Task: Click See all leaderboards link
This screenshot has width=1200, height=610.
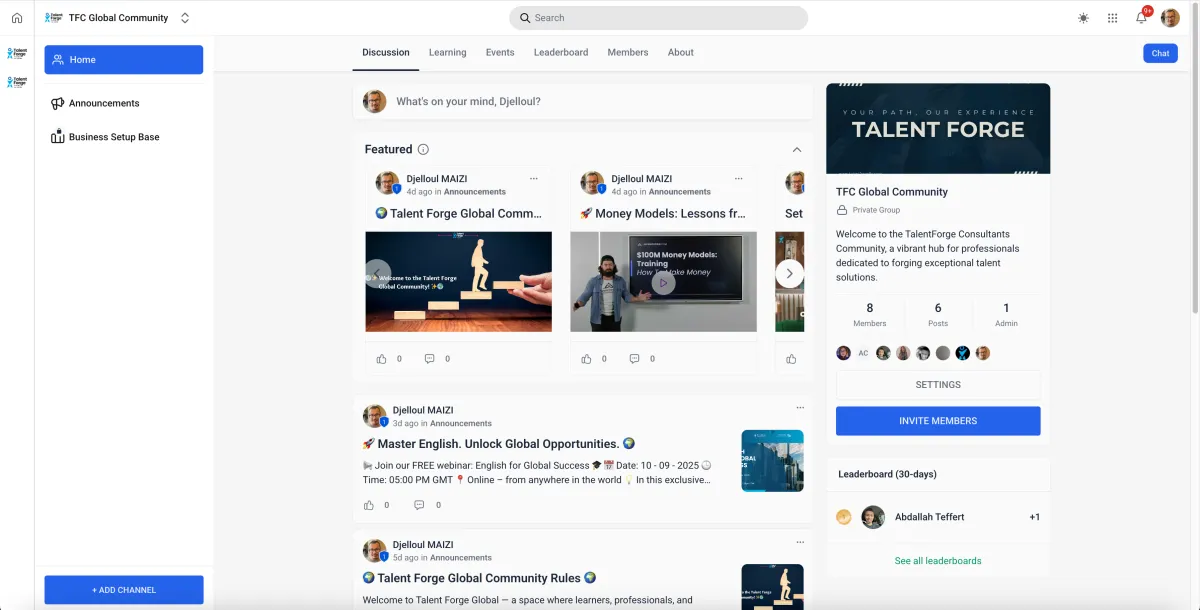Action: click(x=938, y=561)
